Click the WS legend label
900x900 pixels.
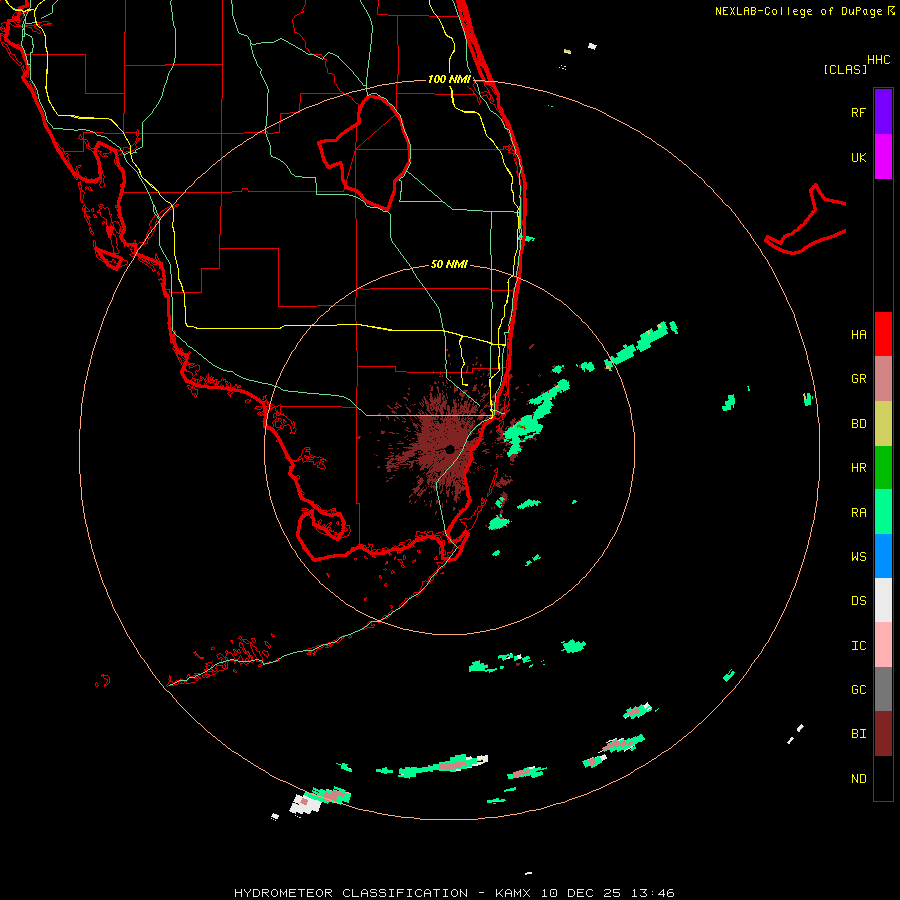pyautogui.click(x=858, y=557)
